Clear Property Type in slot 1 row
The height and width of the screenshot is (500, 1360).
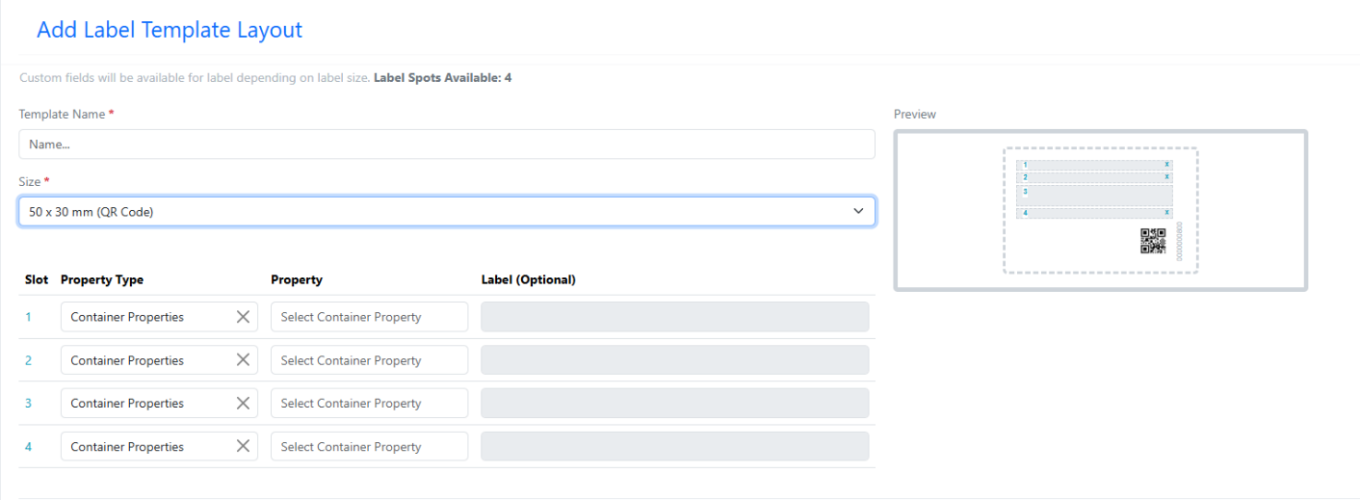click(x=243, y=317)
